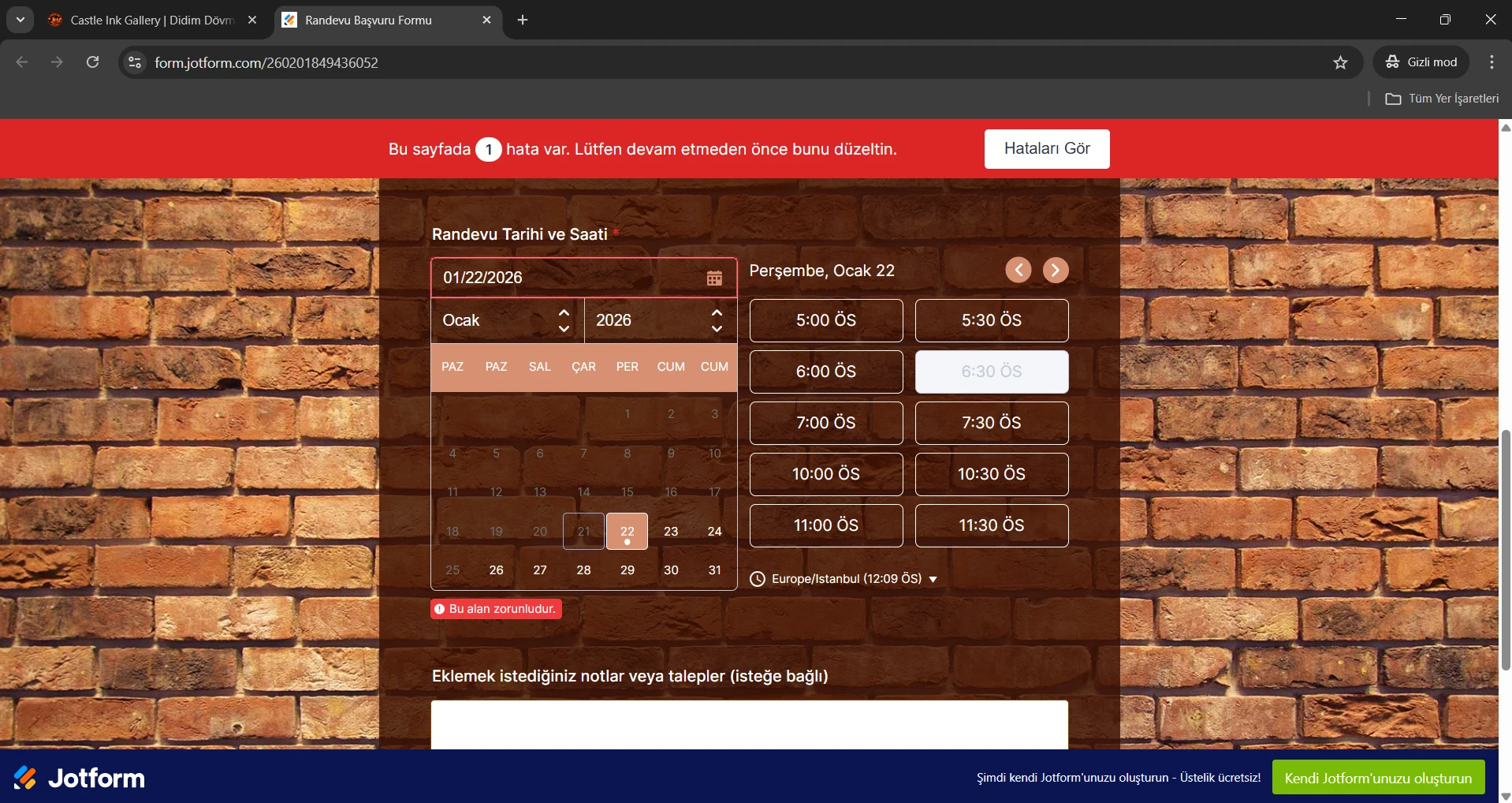
Task: Select the 5:30 ÖS time slot
Action: [991, 320]
